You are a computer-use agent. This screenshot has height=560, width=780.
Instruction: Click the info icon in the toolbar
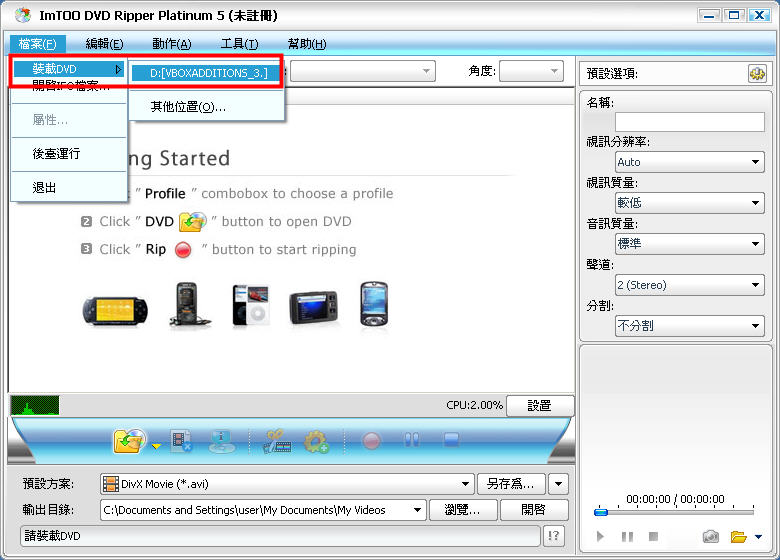coord(222,440)
